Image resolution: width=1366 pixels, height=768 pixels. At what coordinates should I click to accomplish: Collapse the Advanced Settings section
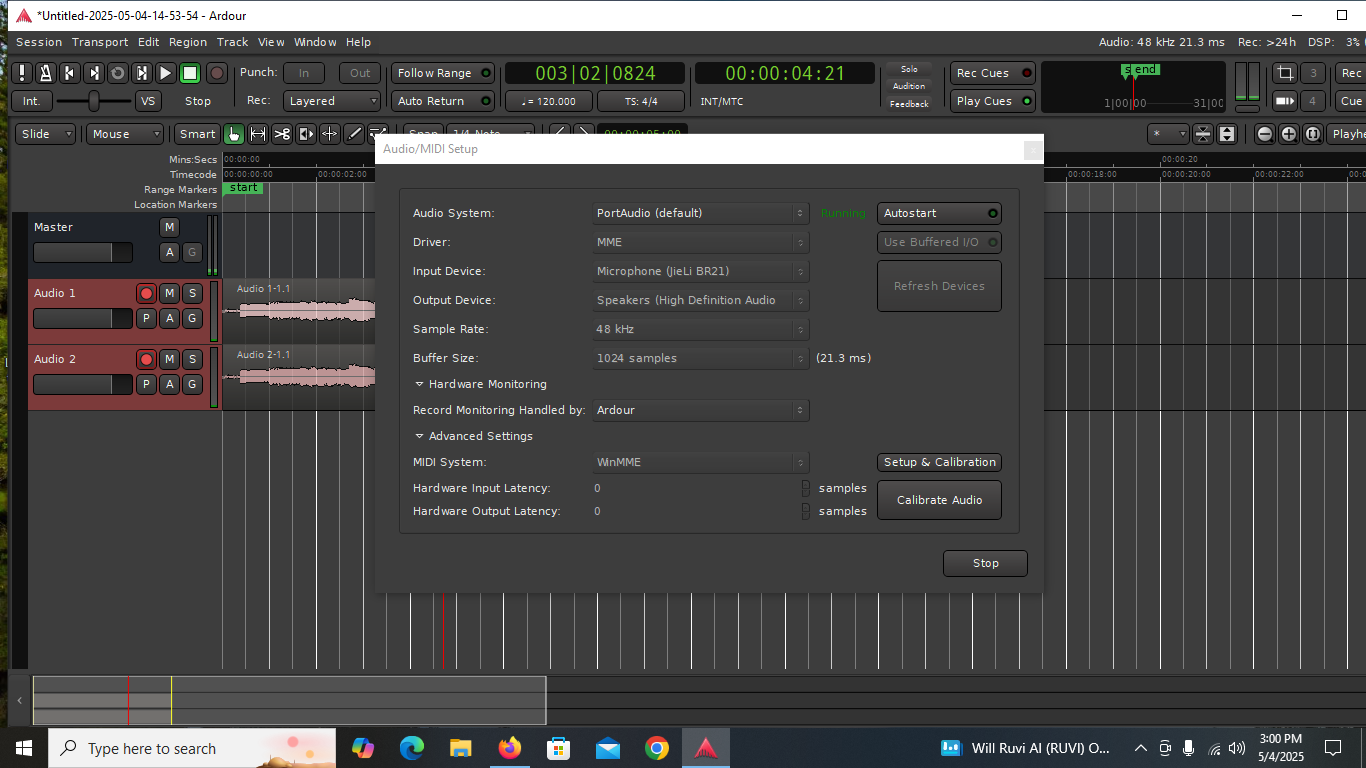420,436
